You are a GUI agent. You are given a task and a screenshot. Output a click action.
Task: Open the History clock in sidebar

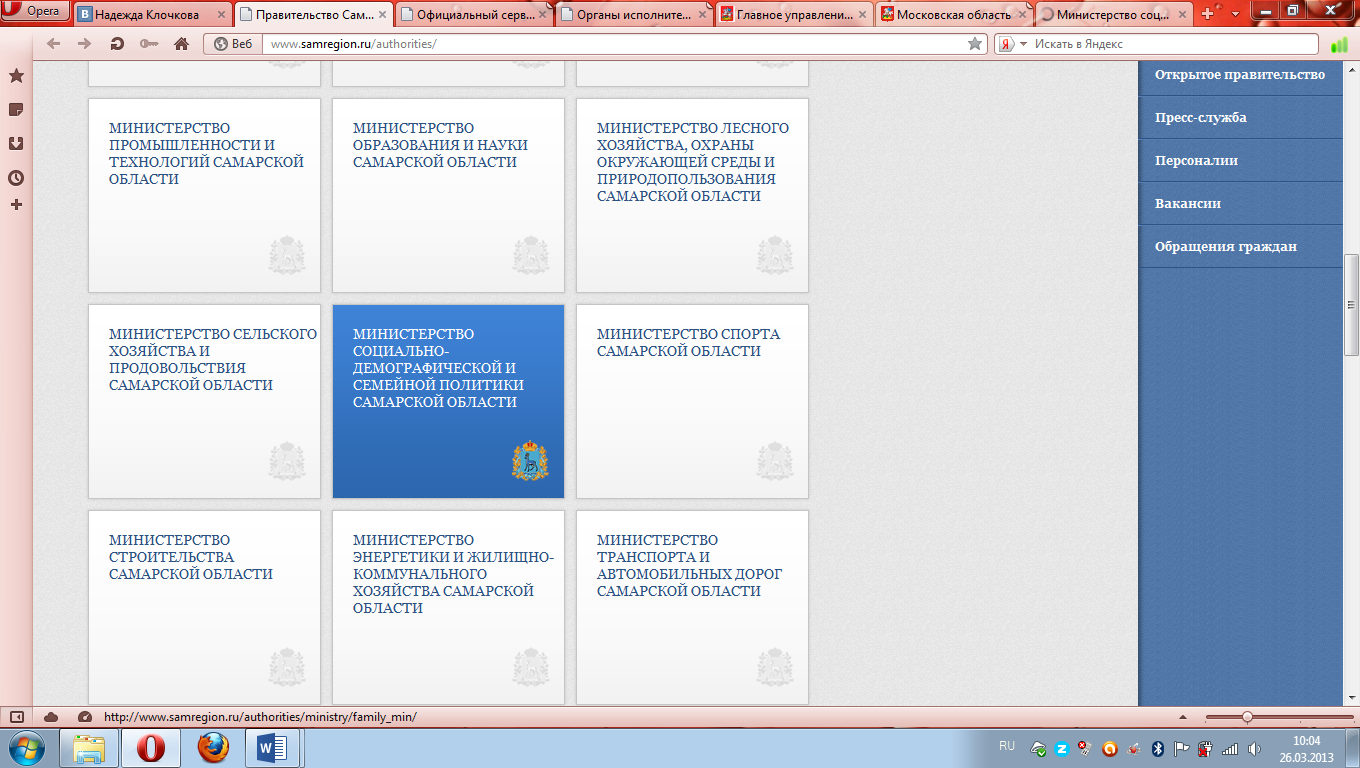[16, 178]
